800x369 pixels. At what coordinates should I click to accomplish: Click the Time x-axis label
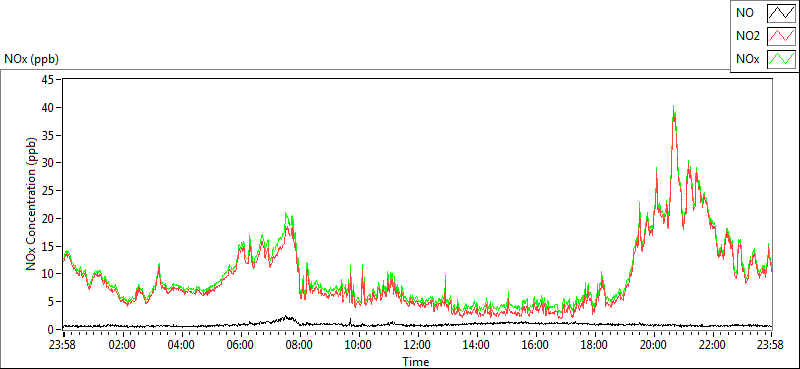pos(415,362)
